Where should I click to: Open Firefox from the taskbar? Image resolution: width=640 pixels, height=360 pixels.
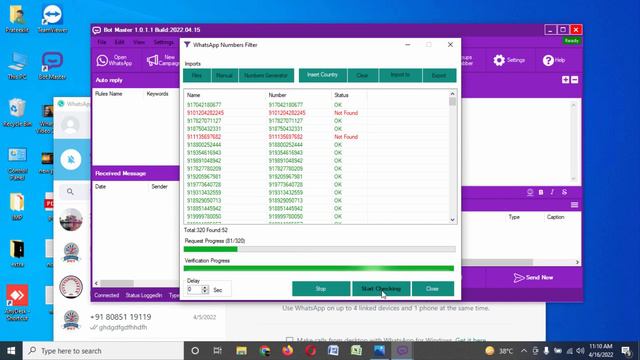288,351
